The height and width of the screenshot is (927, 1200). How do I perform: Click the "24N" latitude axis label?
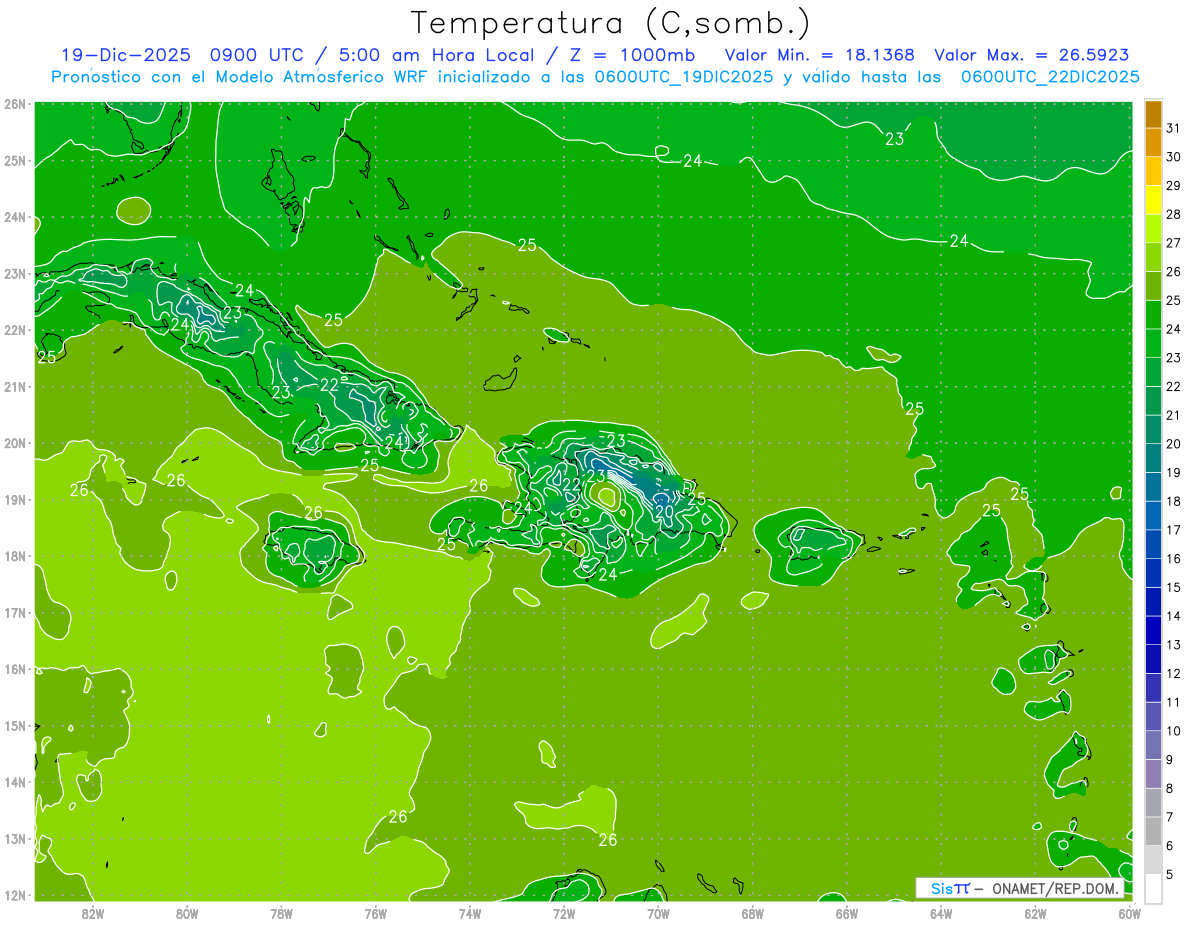pyautogui.click(x=15, y=217)
